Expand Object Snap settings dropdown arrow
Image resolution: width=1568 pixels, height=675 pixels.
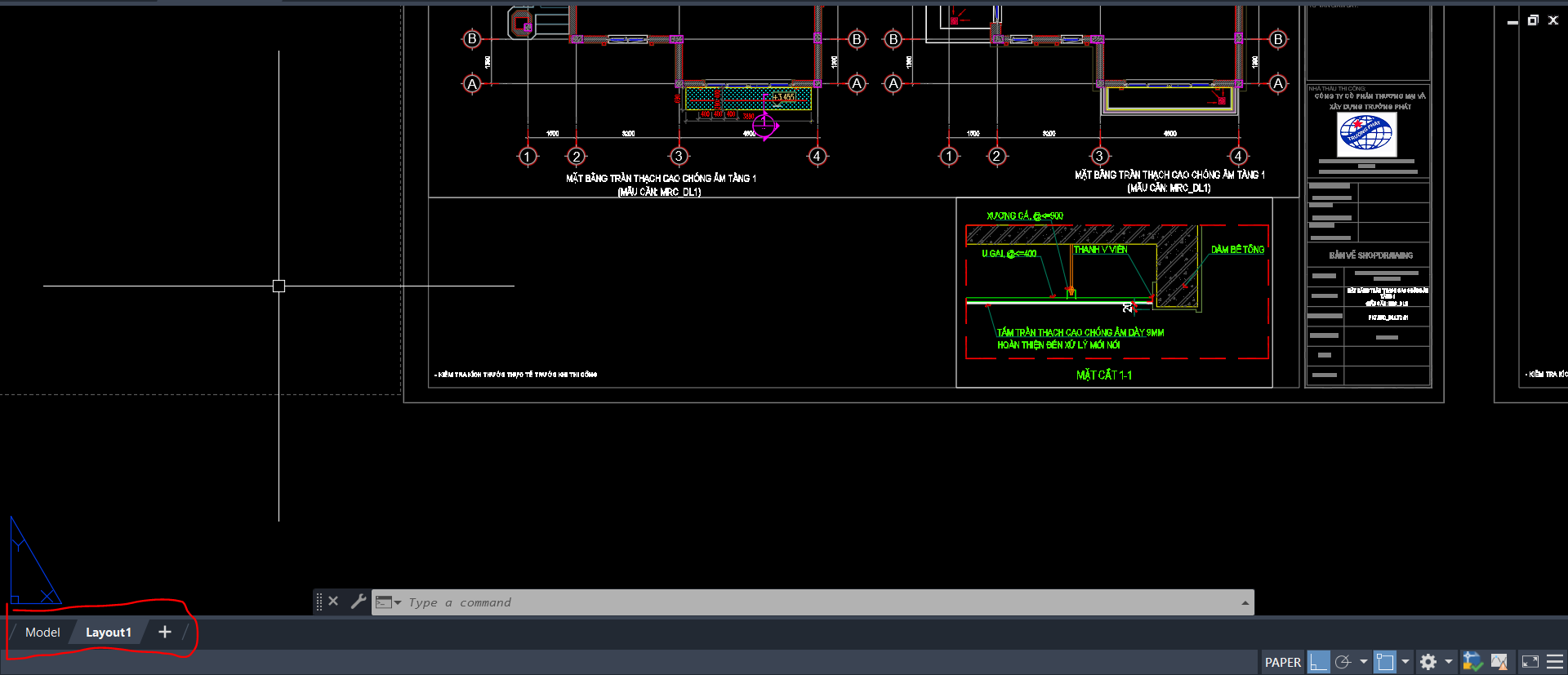1405,662
